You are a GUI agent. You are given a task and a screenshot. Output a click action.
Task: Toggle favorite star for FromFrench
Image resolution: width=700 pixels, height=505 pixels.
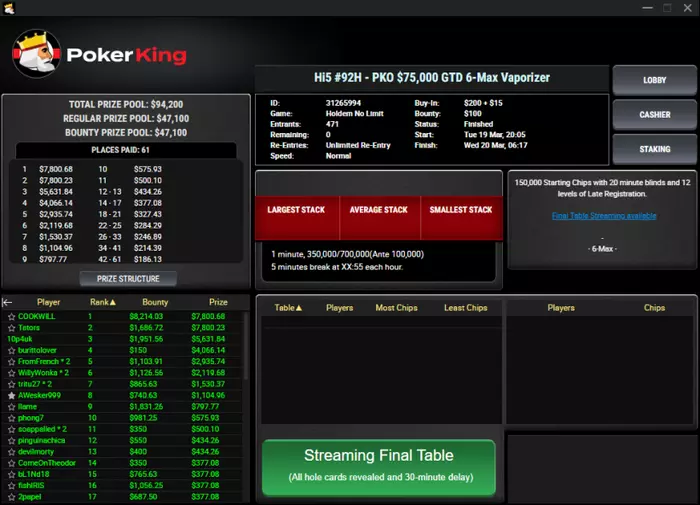(x=12, y=362)
